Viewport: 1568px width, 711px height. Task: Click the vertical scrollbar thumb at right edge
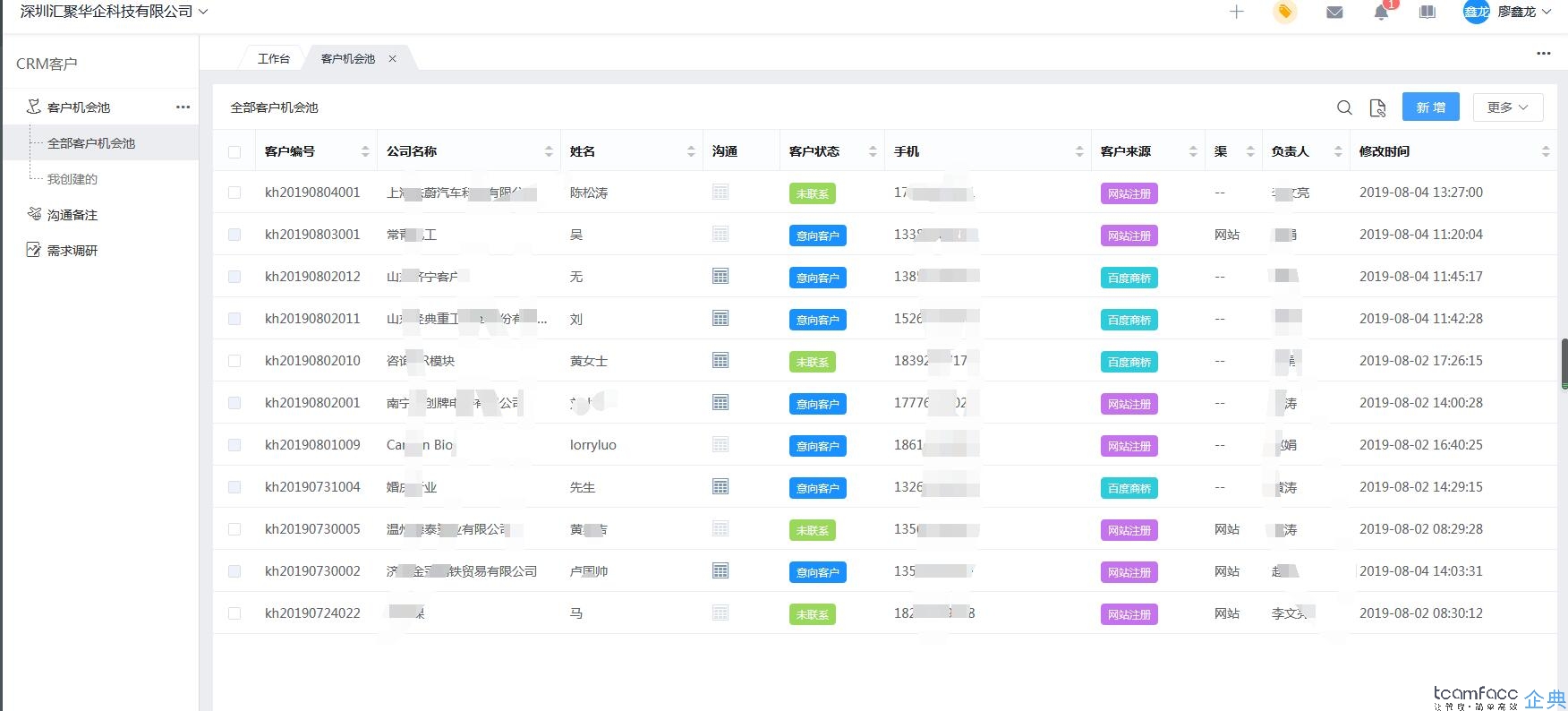click(x=1564, y=364)
